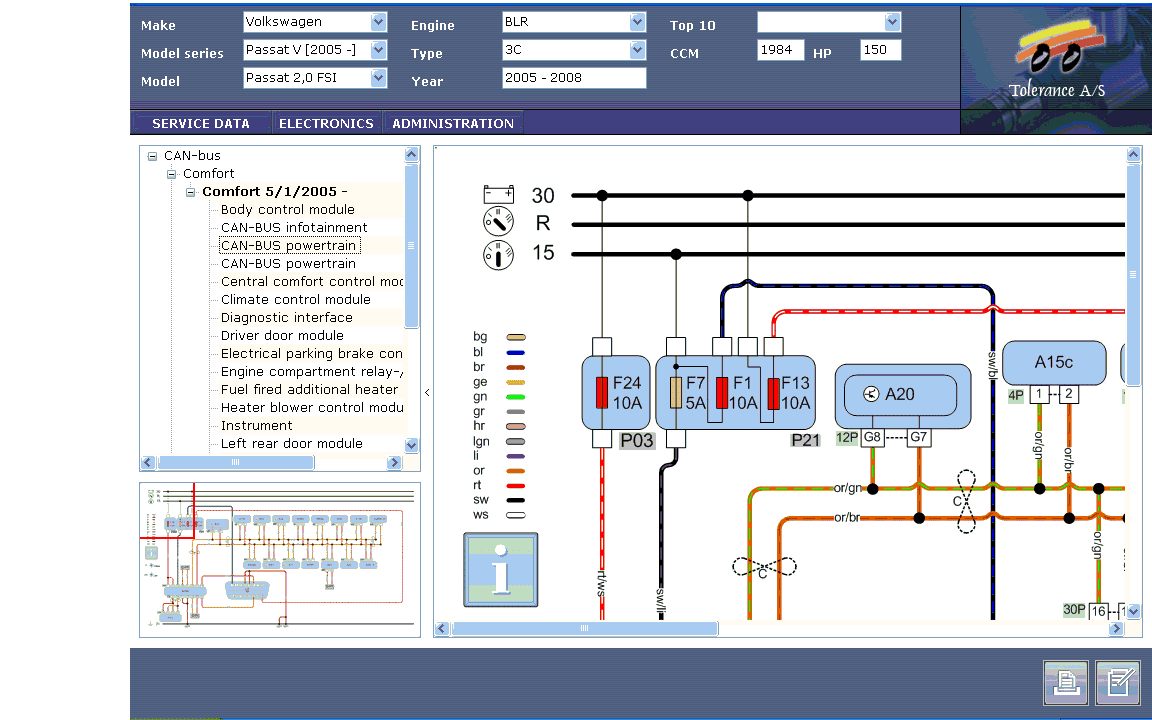Collapse the Comfort tree node
The height and width of the screenshot is (720, 1152).
tap(171, 174)
